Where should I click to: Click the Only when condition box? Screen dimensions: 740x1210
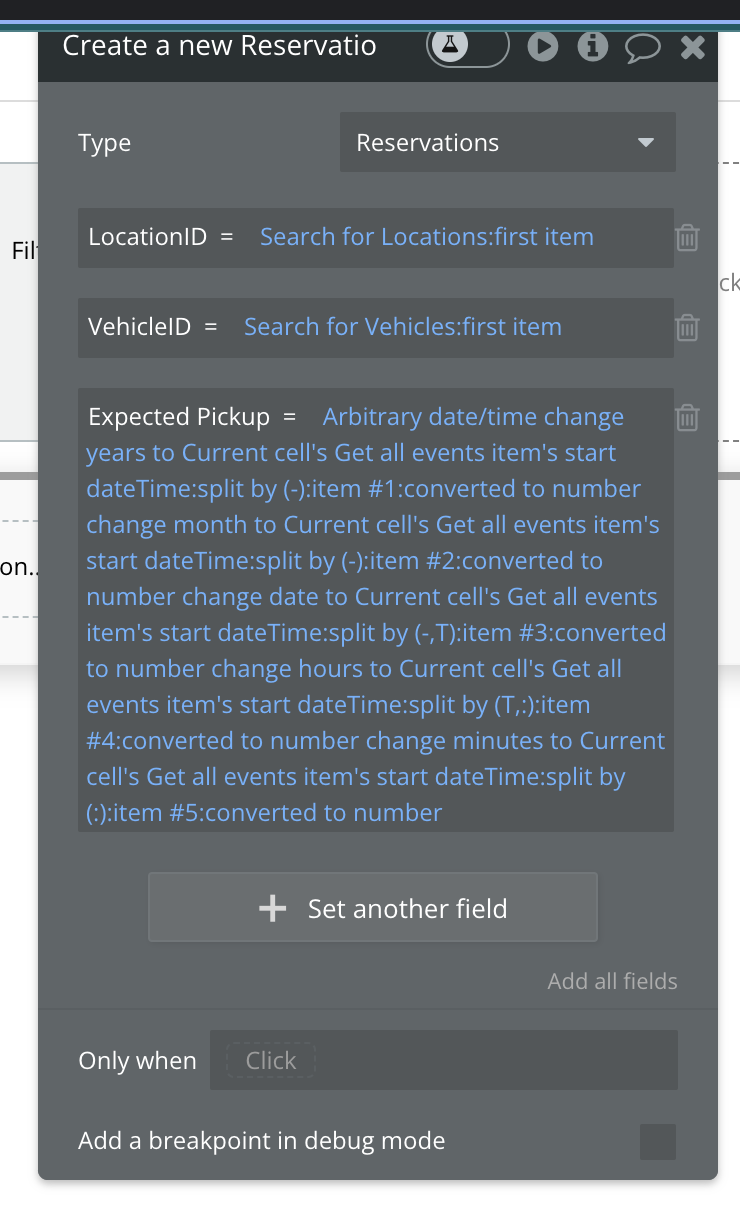tap(444, 1060)
